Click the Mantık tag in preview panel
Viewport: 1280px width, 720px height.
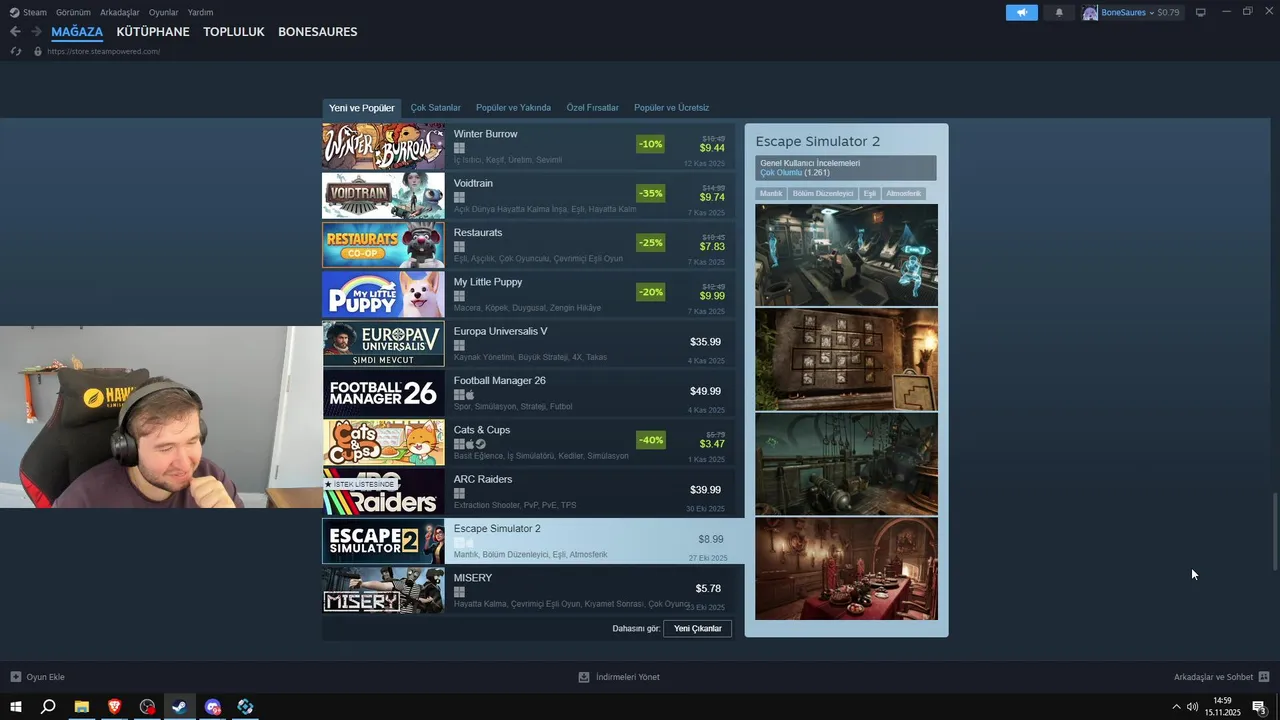pyautogui.click(x=771, y=194)
